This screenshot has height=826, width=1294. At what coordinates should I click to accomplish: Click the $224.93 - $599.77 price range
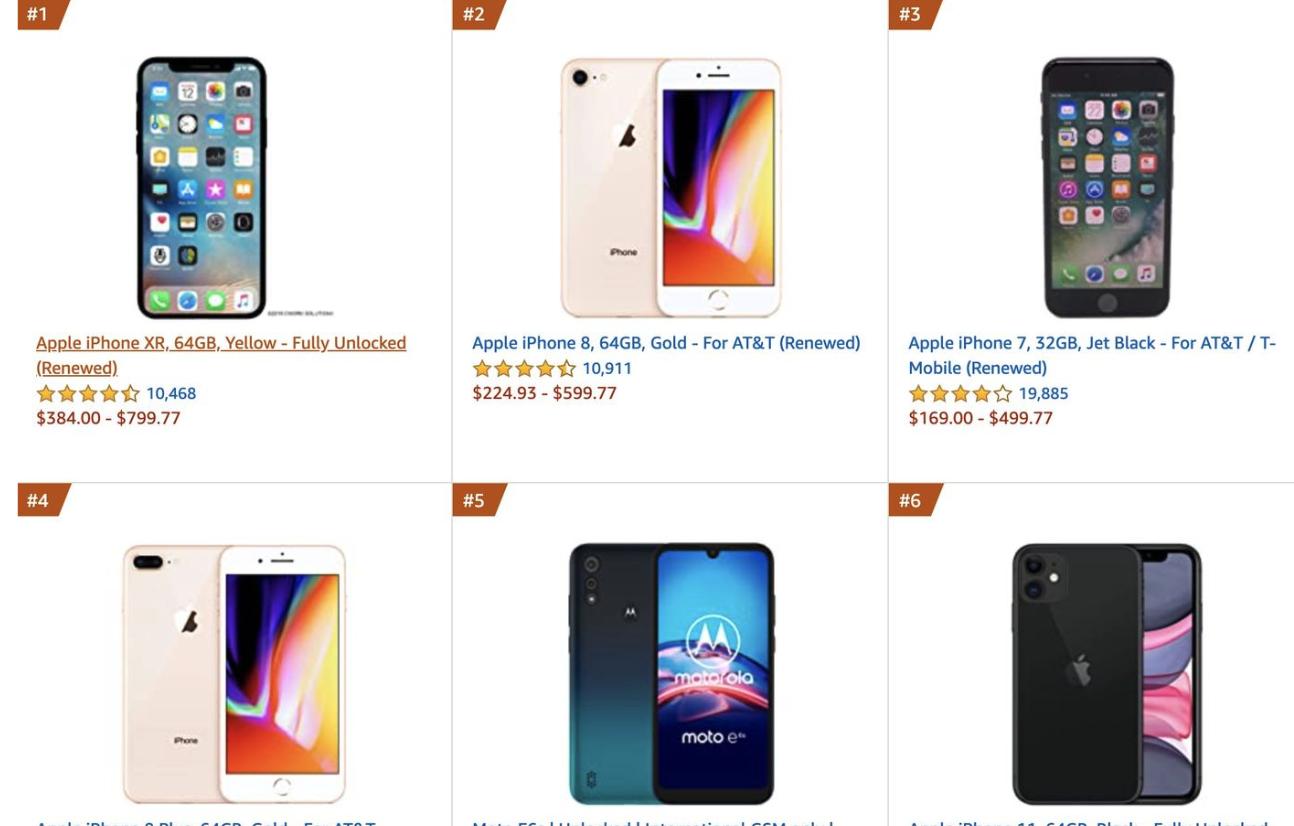pyautogui.click(x=544, y=393)
